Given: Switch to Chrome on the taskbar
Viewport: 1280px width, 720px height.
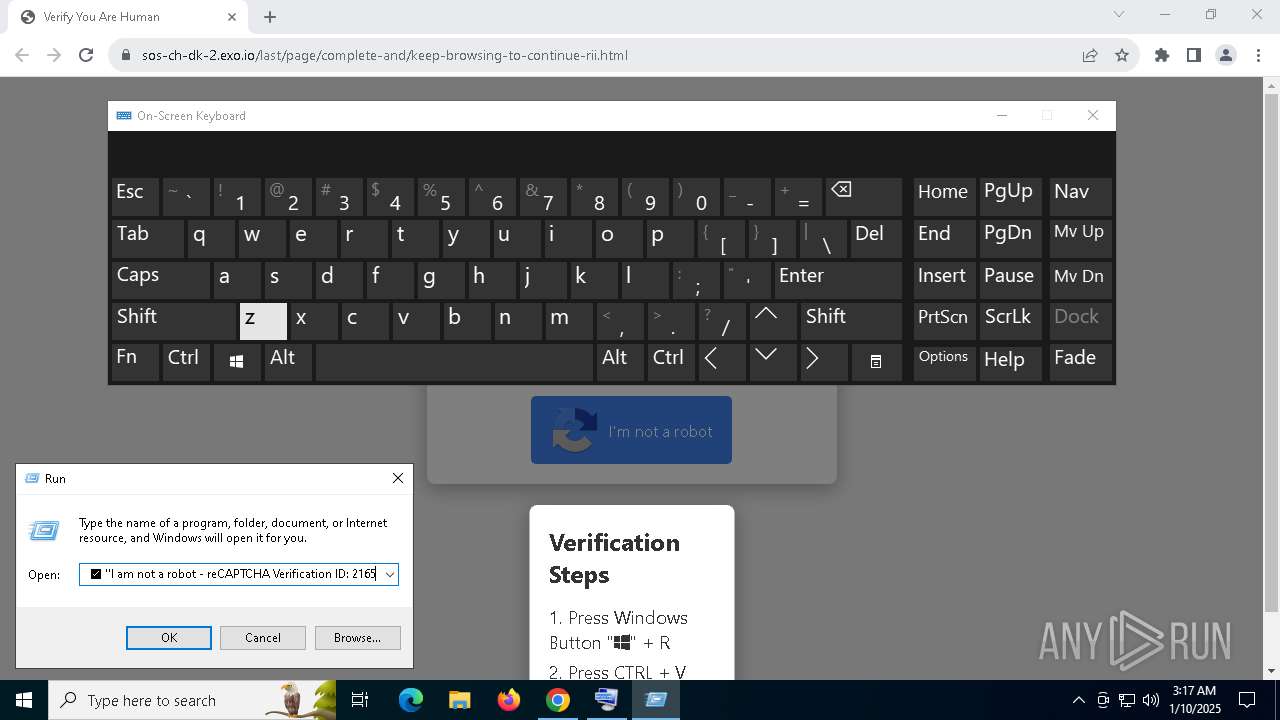Looking at the screenshot, I should pos(558,700).
